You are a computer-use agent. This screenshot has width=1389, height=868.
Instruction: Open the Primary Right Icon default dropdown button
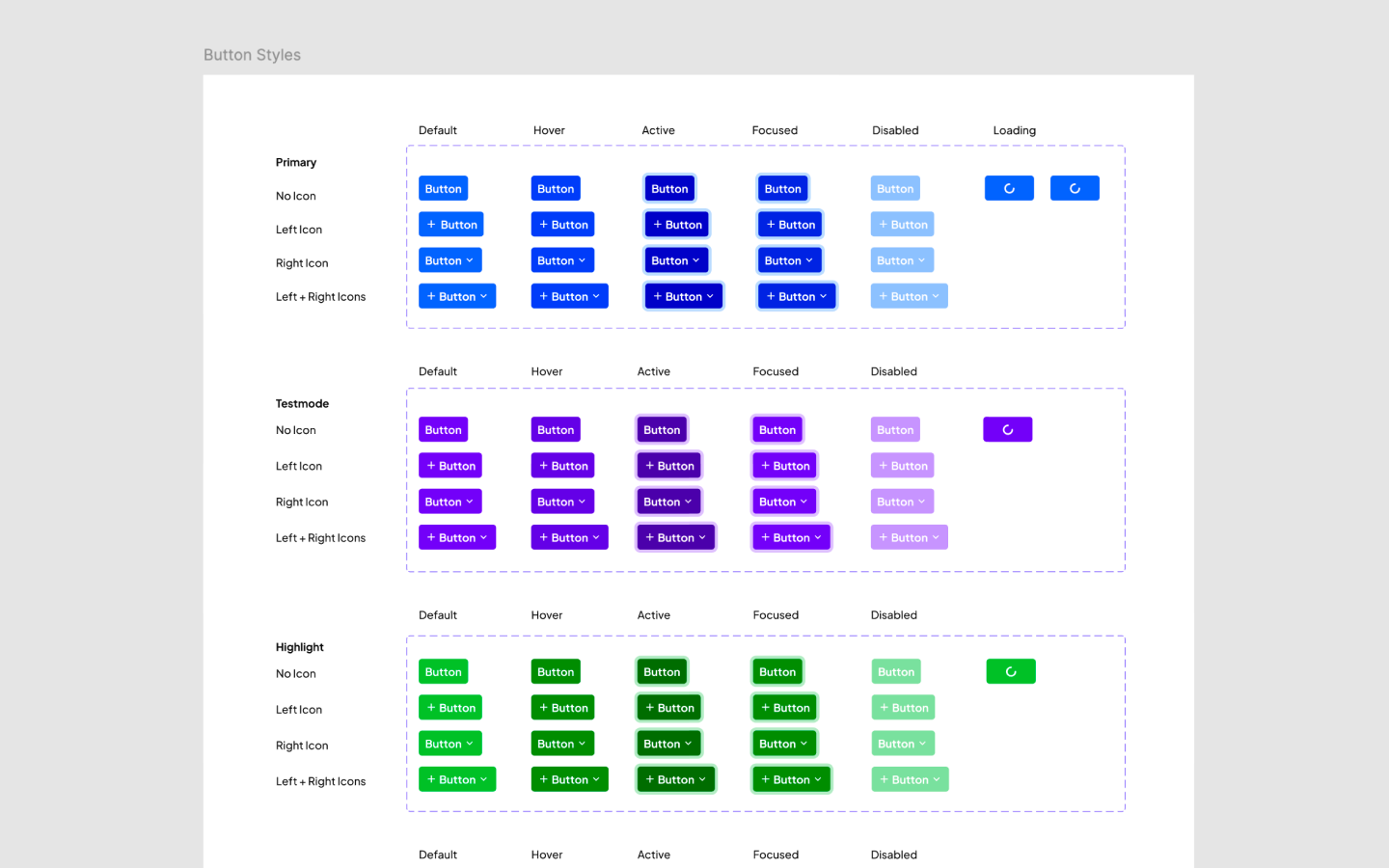(x=449, y=259)
